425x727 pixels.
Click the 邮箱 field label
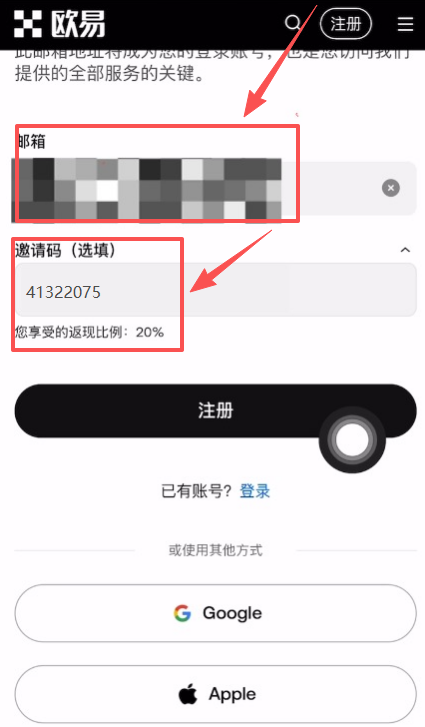[x=32, y=141]
